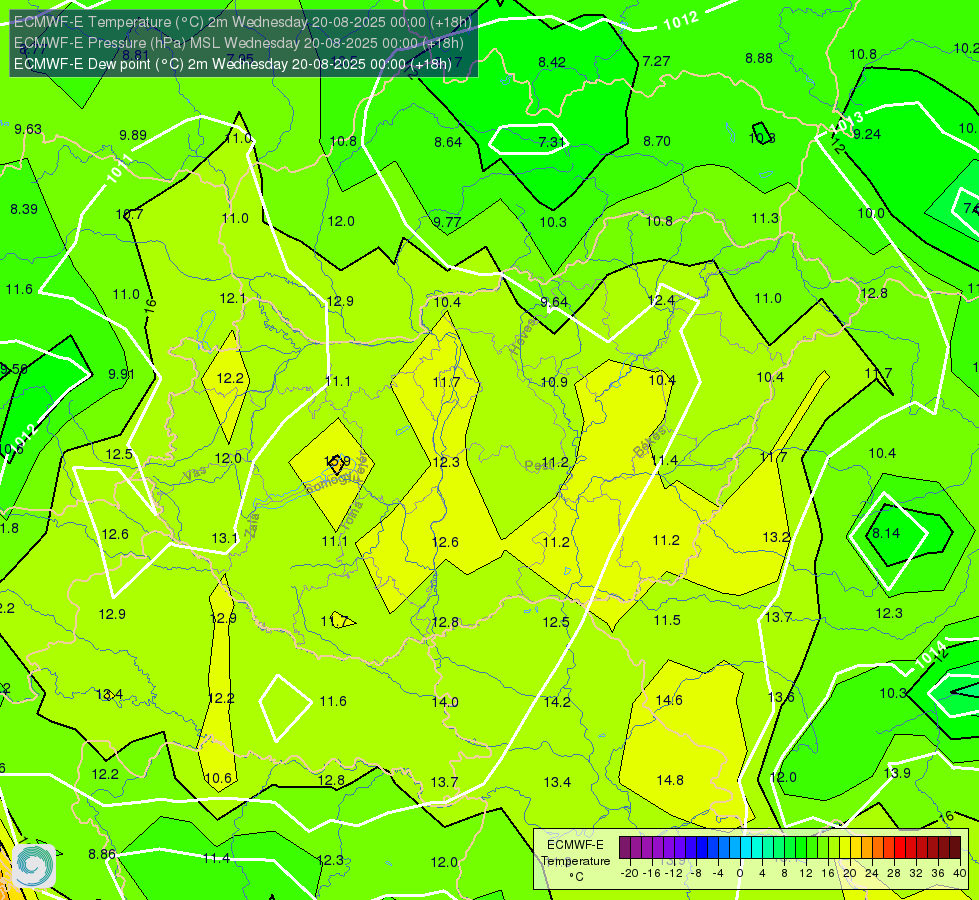The image size is (979, 900).
Task: Click the darkest red swatch above 40
Action: (x=955, y=848)
